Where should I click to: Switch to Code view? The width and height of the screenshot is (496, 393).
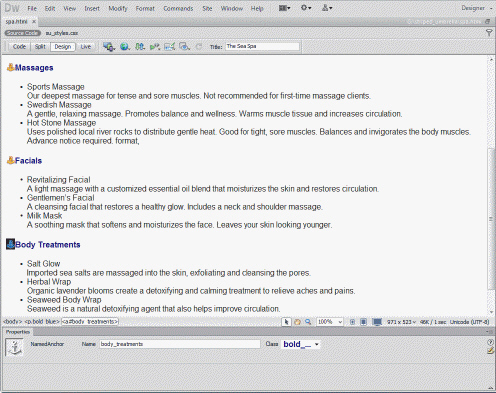tap(19, 47)
